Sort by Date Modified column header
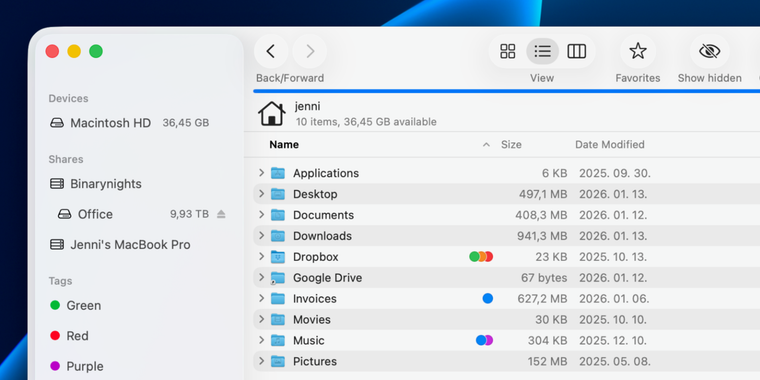Image resolution: width=760 pixels, height=380 pixels. (610, 144)
